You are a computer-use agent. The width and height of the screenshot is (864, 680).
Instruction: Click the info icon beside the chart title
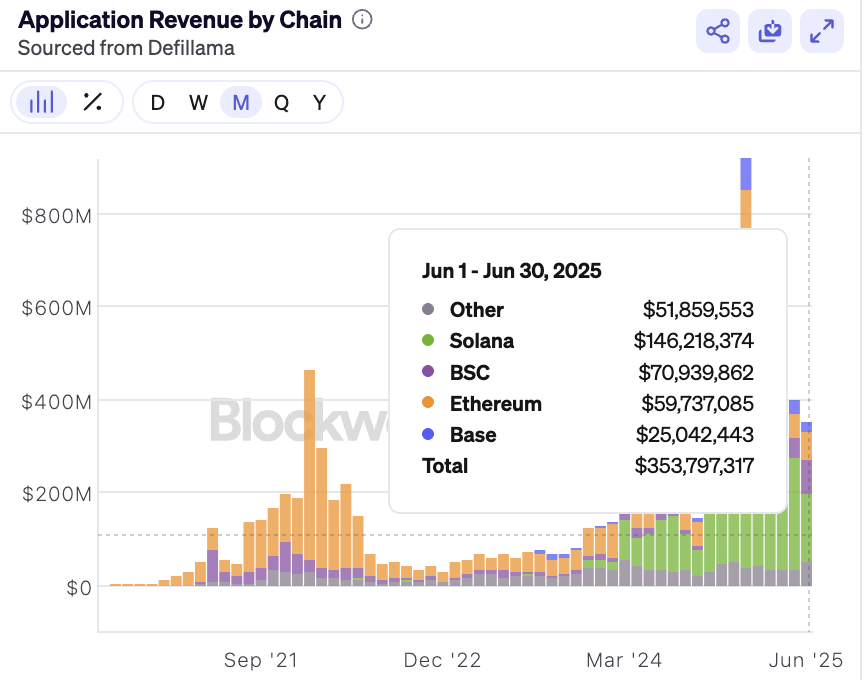362,20
